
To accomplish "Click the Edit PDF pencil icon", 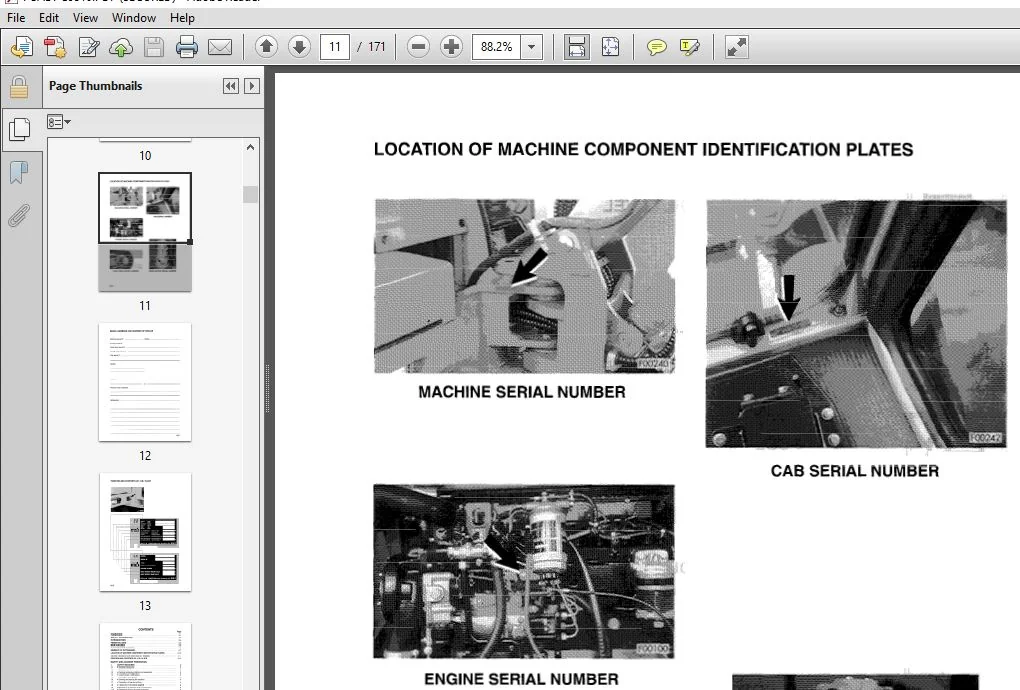I will 88,47.
